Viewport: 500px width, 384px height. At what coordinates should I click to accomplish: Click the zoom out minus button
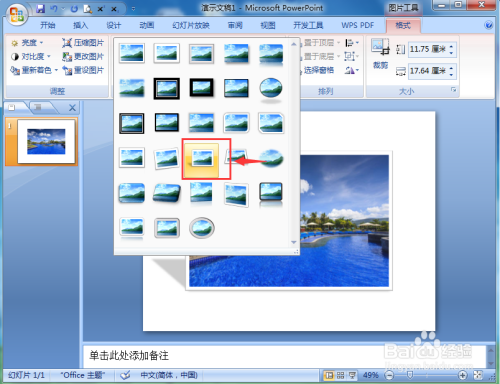389,376
